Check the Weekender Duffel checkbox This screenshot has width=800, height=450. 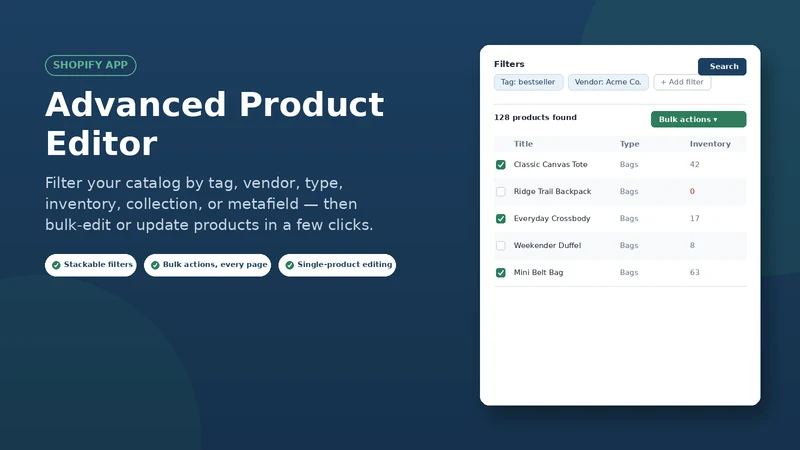click(501, 246)
